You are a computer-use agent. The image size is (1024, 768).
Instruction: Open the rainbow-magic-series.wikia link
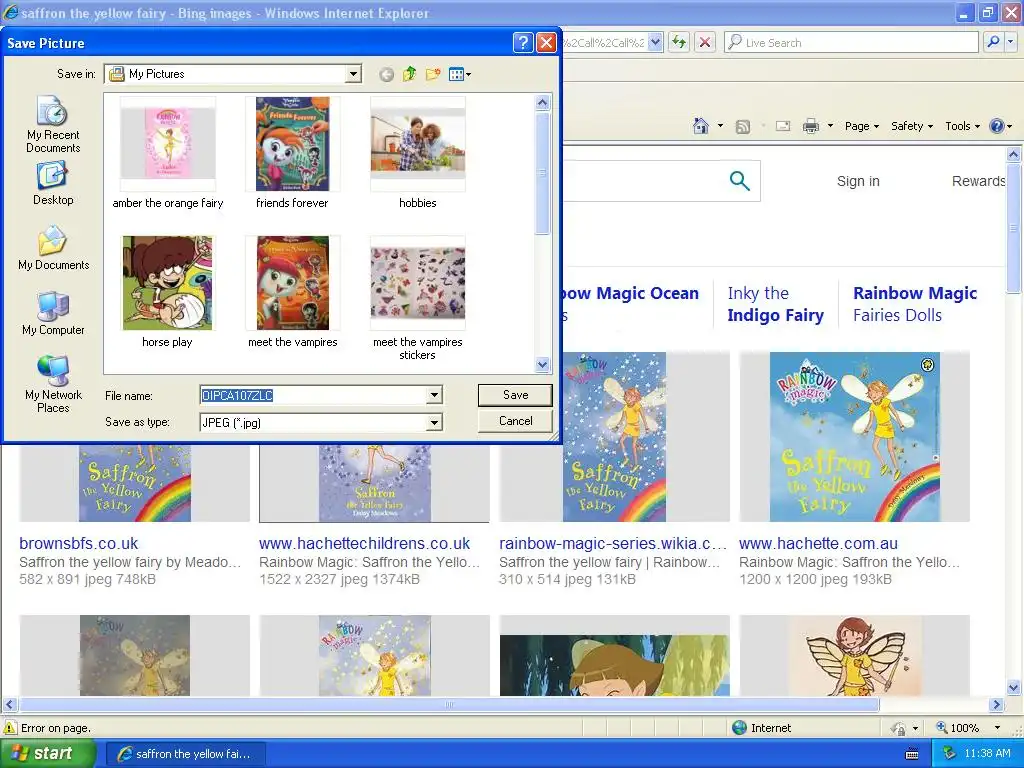613,543
